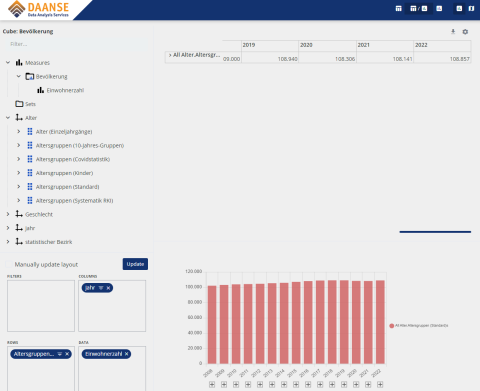
Task: Click the plus icon under the 2022 bar
Action: 380,384
